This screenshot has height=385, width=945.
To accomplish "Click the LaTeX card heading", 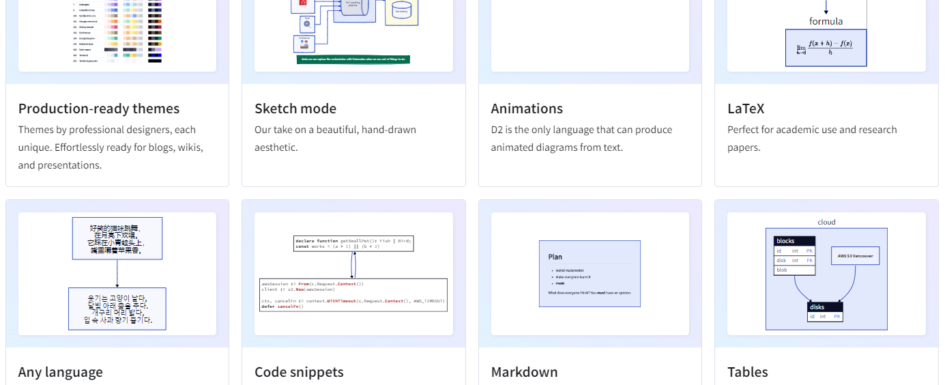I will (746, 108).
